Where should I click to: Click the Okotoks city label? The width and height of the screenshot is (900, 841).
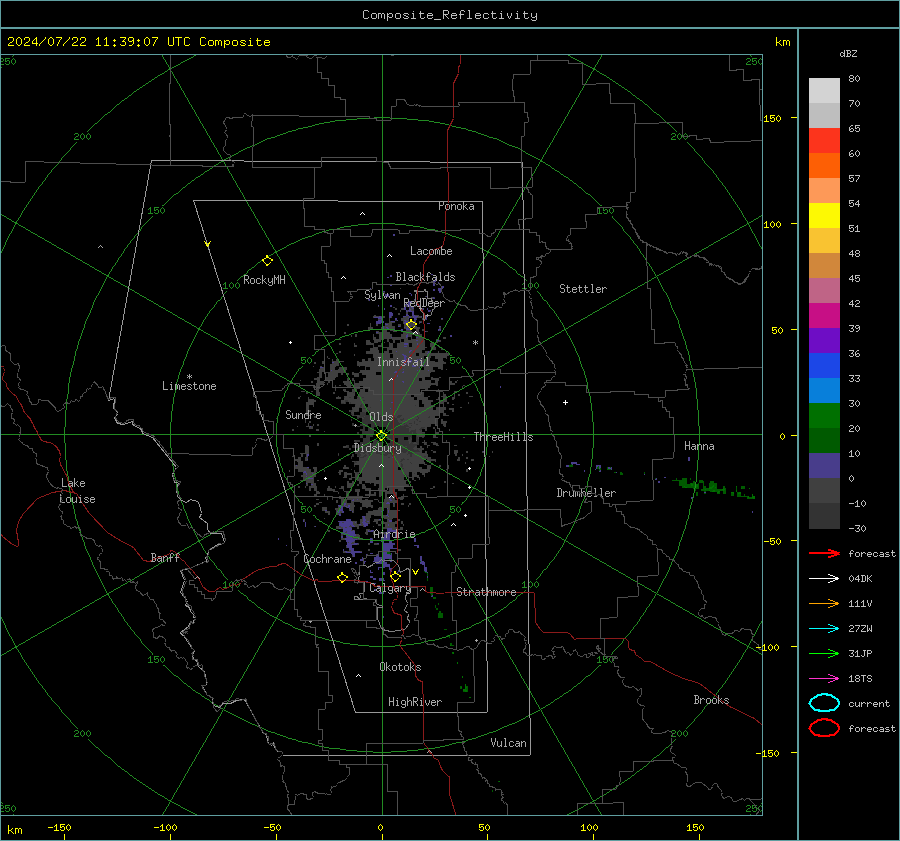point(400,667)
